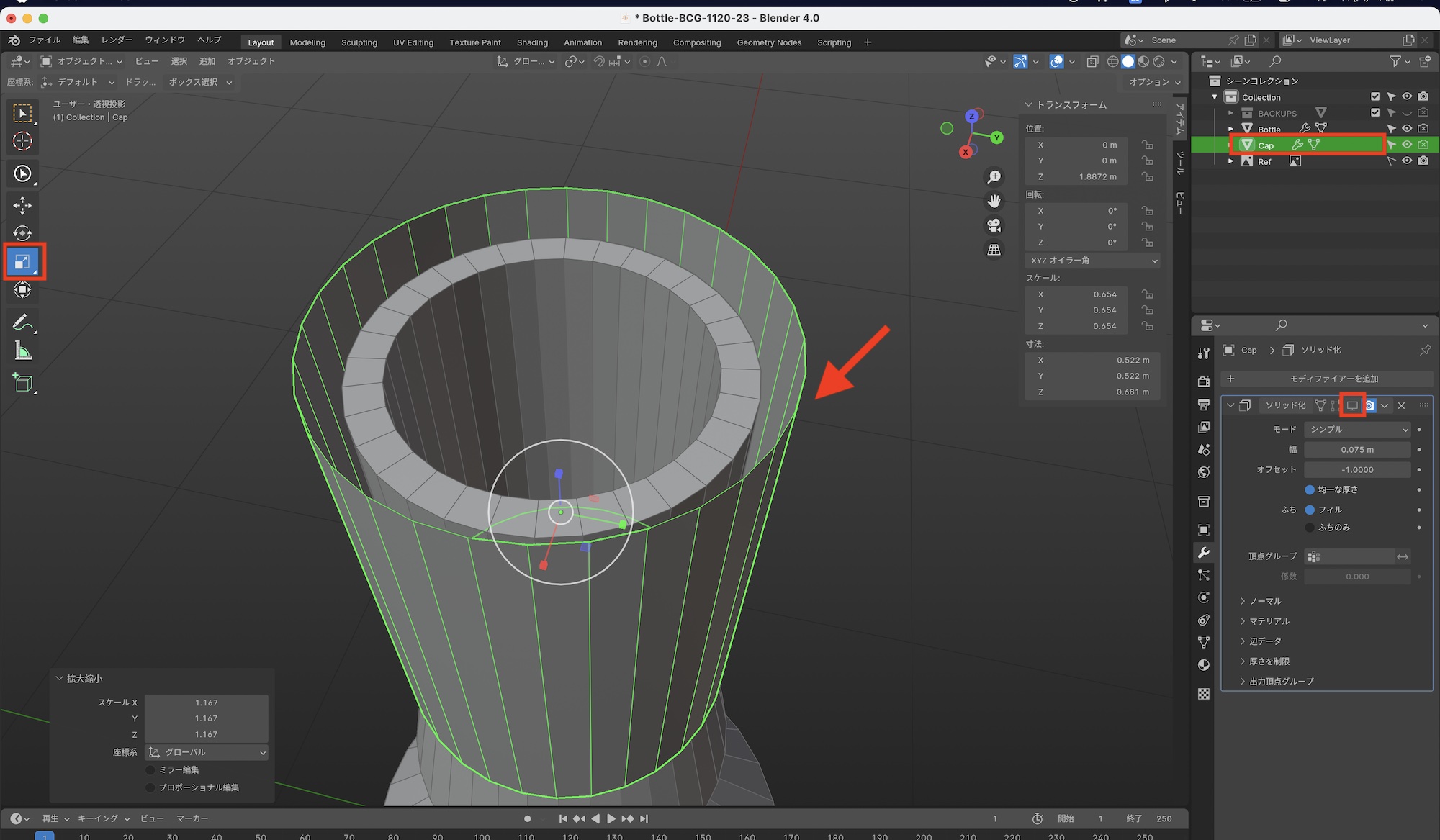1440x840 pixels.
Task: Switch to the Sculpting workspace tab
Action: pos(359,42)
